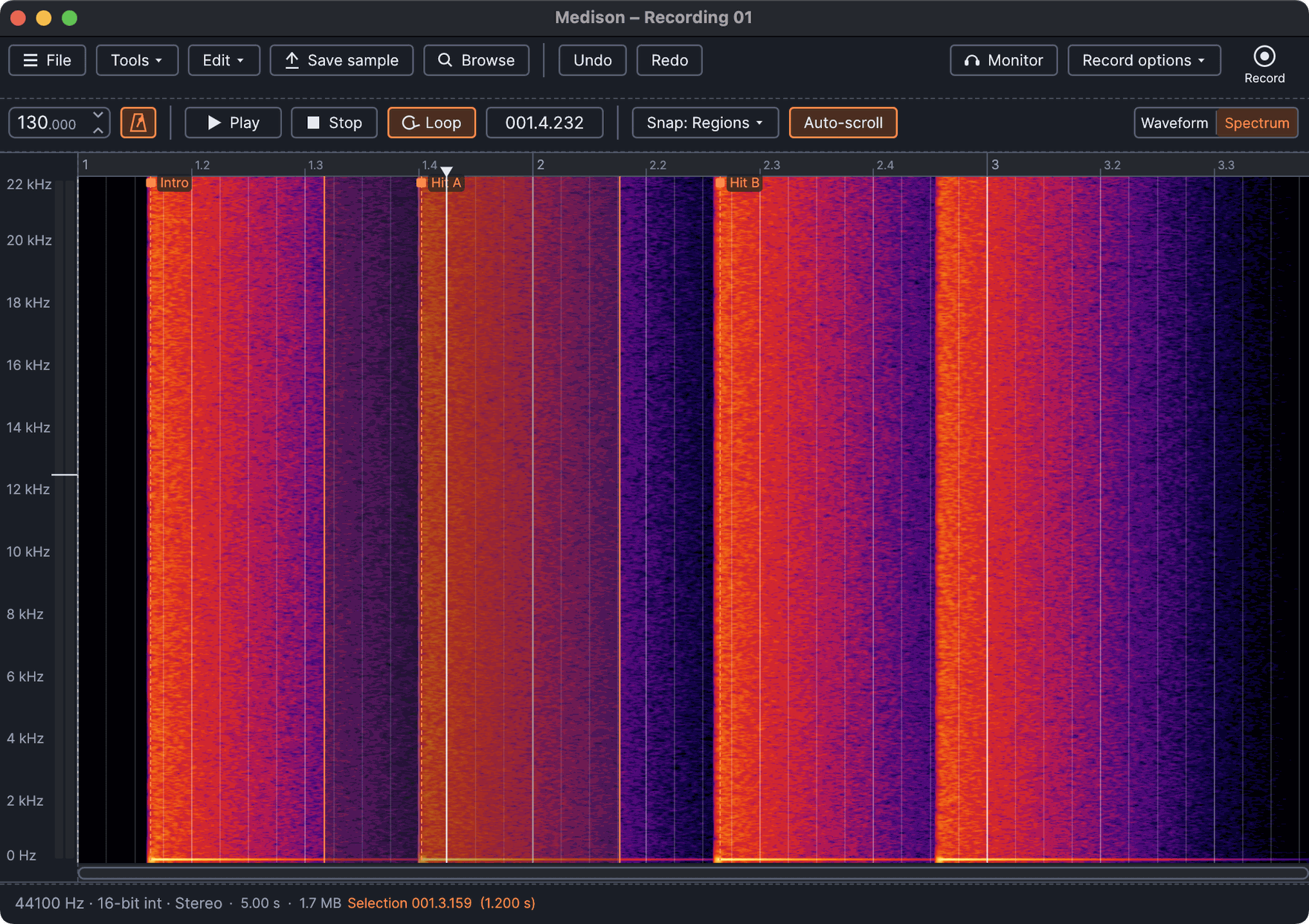Click the frequency level slider beside the kHz scale

pos(65,474)
